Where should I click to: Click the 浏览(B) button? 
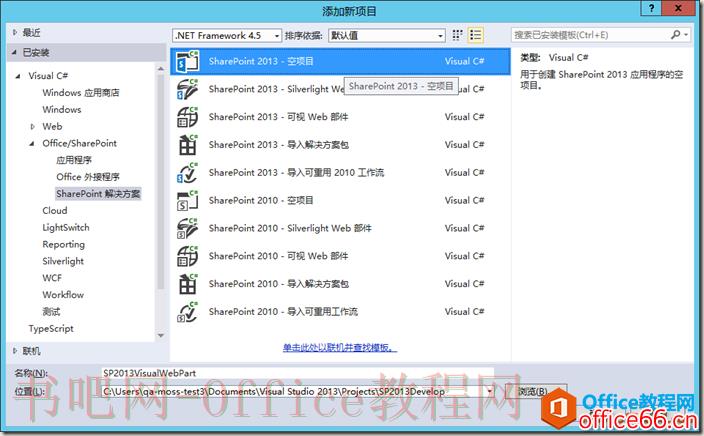pos(536,392)
